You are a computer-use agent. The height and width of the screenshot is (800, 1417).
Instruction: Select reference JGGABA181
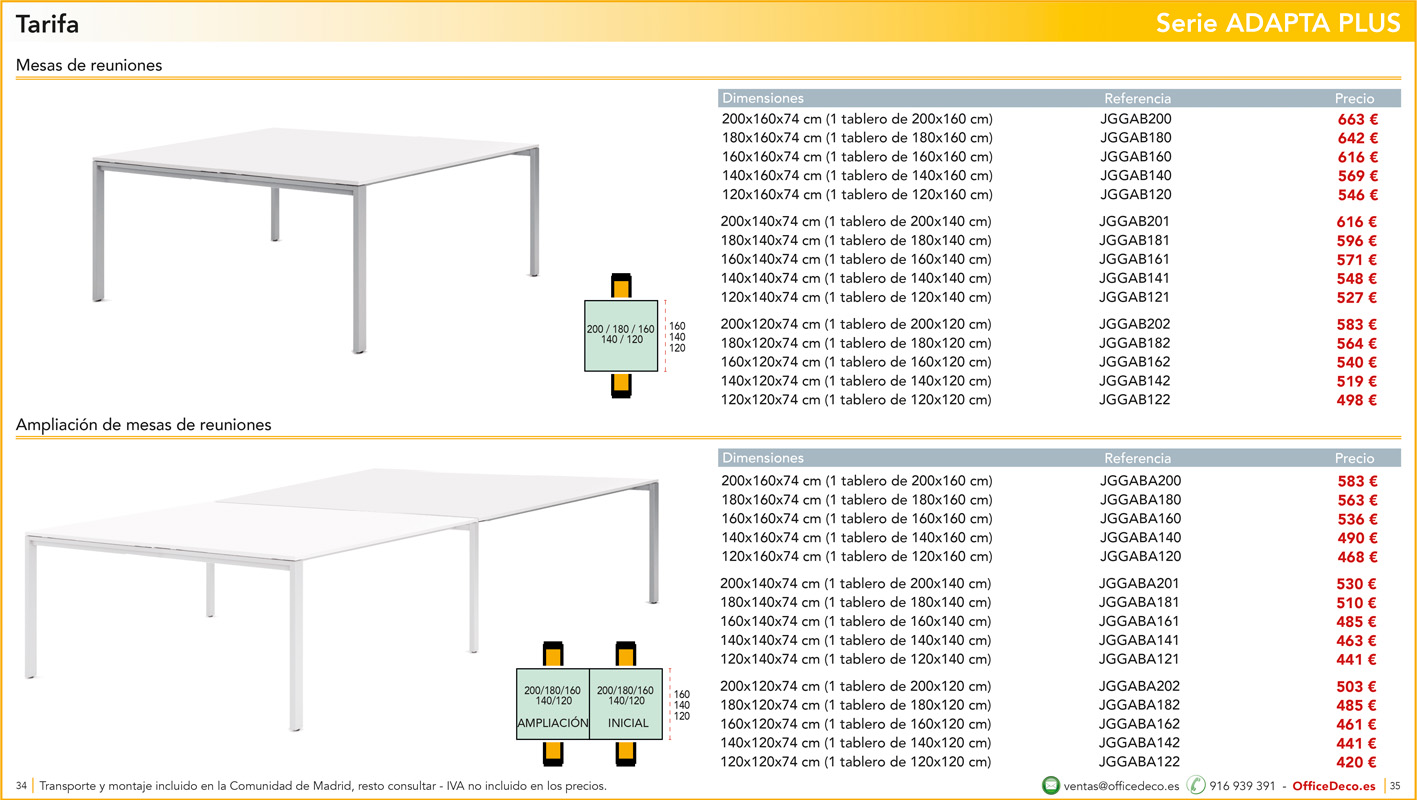[1139, 603]
